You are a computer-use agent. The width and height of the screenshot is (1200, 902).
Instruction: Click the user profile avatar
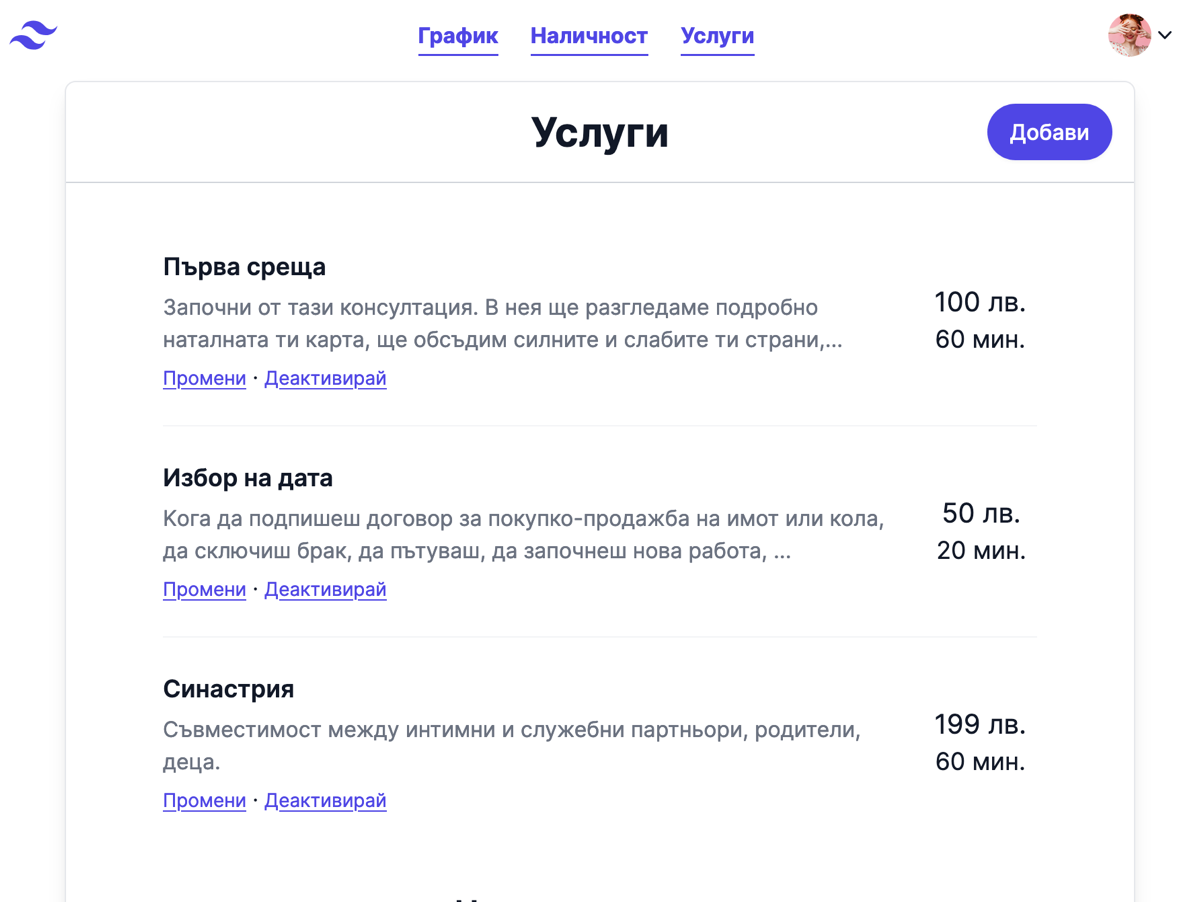(x=1128, y=35)
